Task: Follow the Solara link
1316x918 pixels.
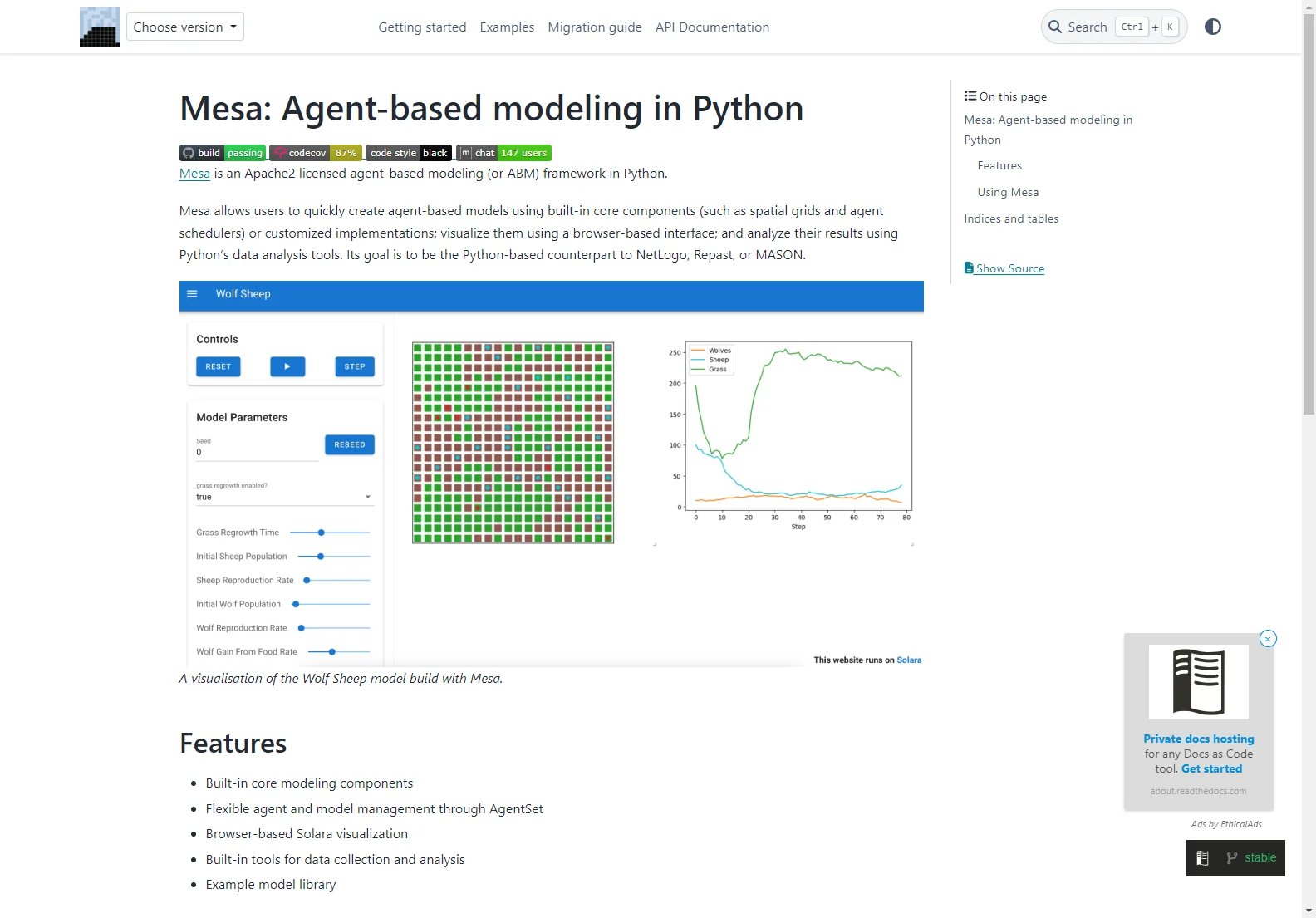Action: click(909, 660)
